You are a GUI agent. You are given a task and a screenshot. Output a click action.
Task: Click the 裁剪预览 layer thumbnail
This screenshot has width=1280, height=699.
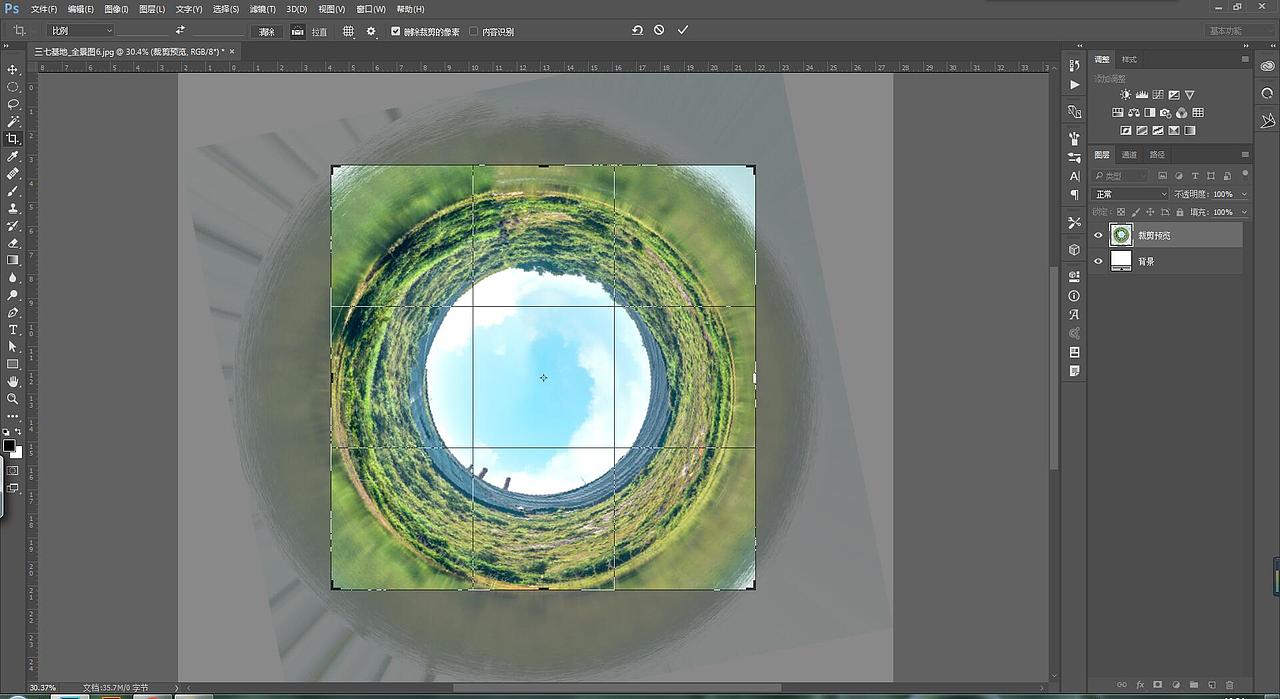(x=1121, y=235)
